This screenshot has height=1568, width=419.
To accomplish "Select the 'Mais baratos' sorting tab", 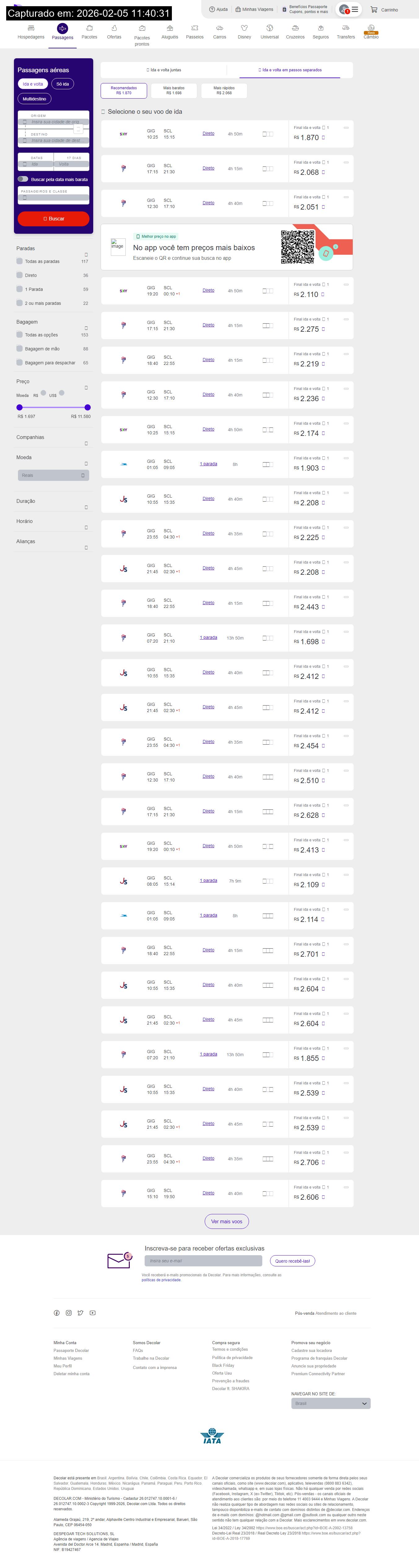I will click(x=174, y=91).
